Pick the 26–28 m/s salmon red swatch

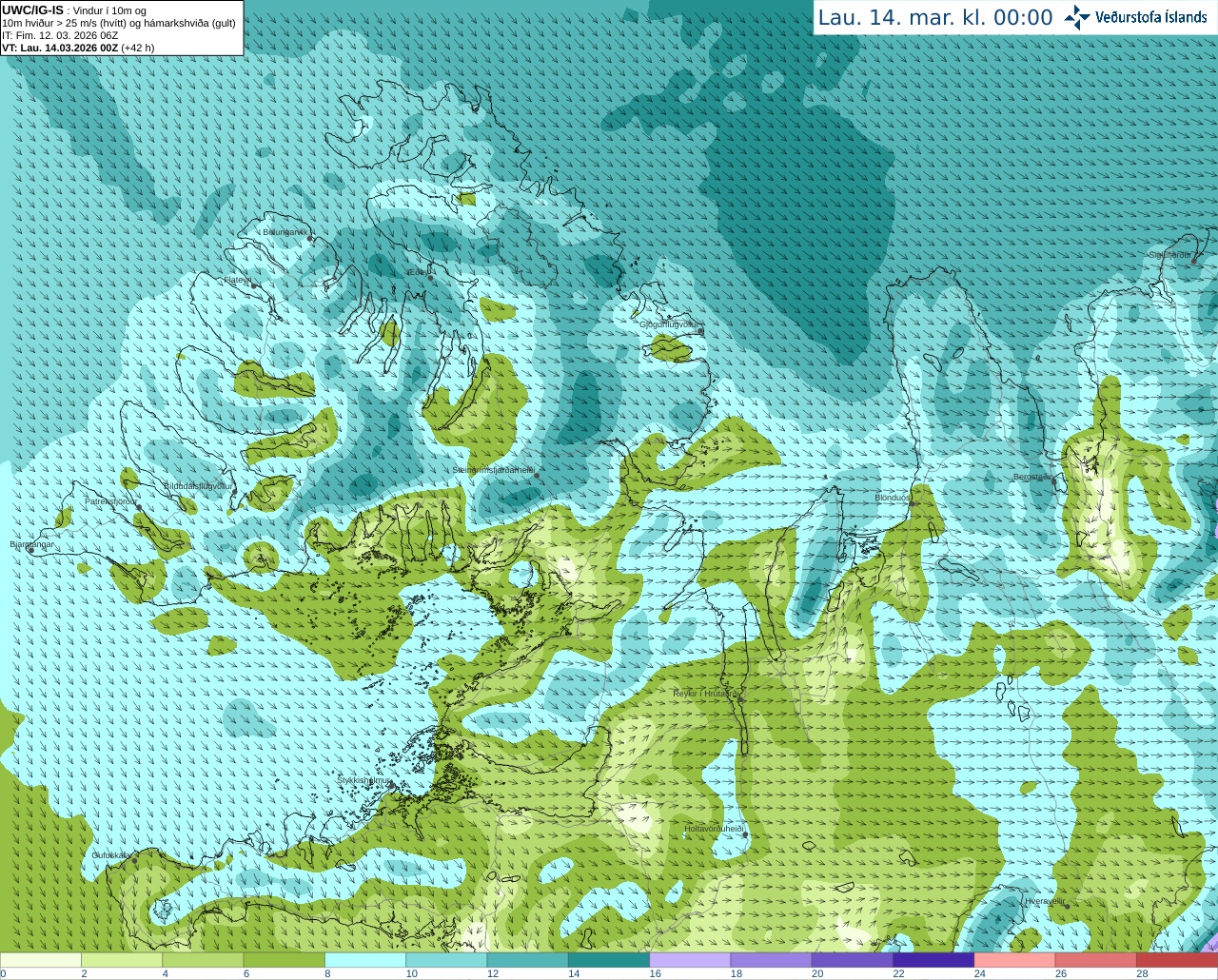coord(1095,960)
